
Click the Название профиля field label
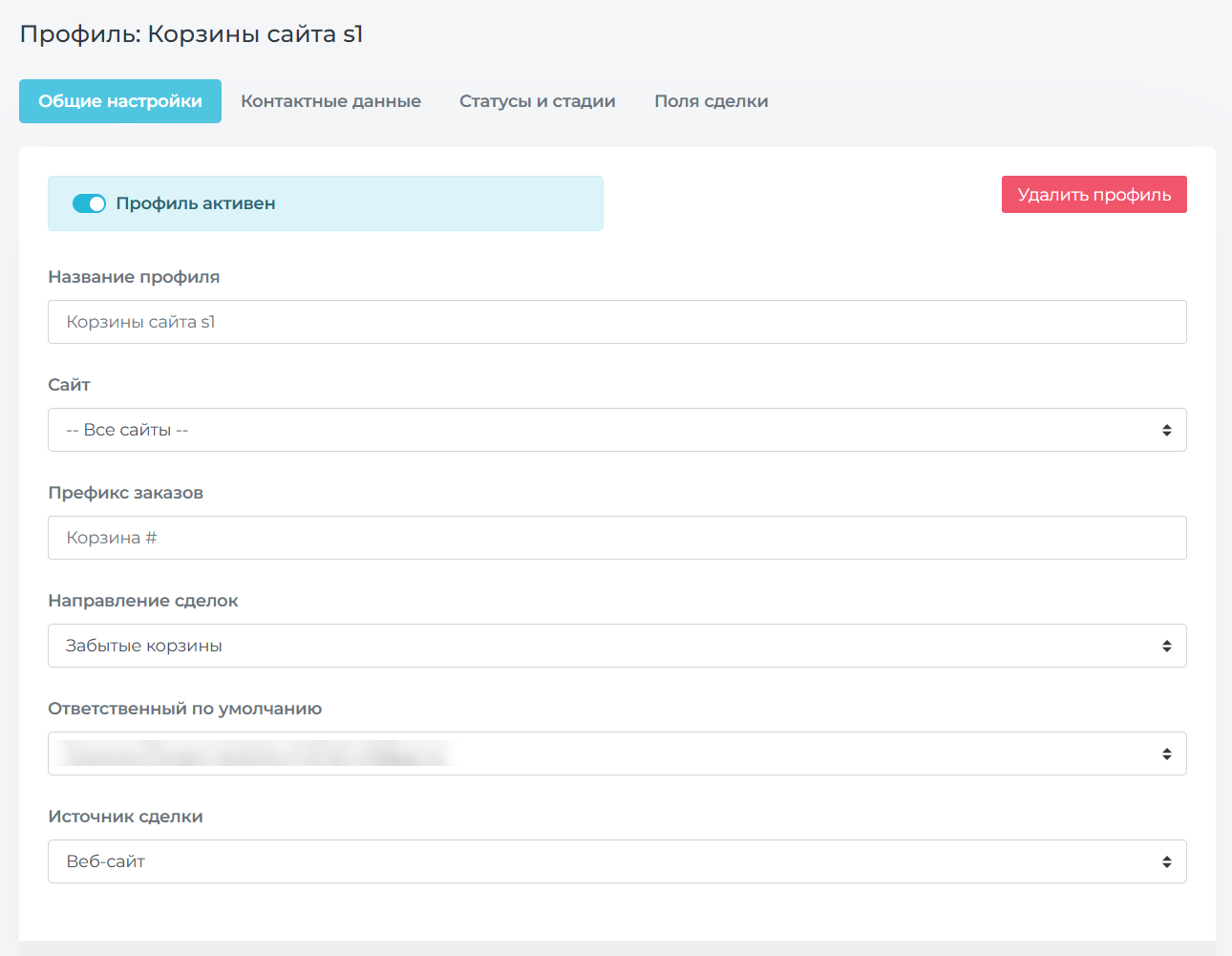tap(134, 277)
